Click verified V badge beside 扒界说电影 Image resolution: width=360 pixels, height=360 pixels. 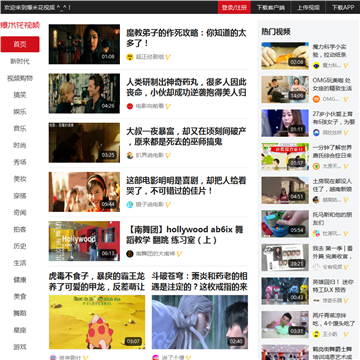pyautogui.click(x=168, y=156)
